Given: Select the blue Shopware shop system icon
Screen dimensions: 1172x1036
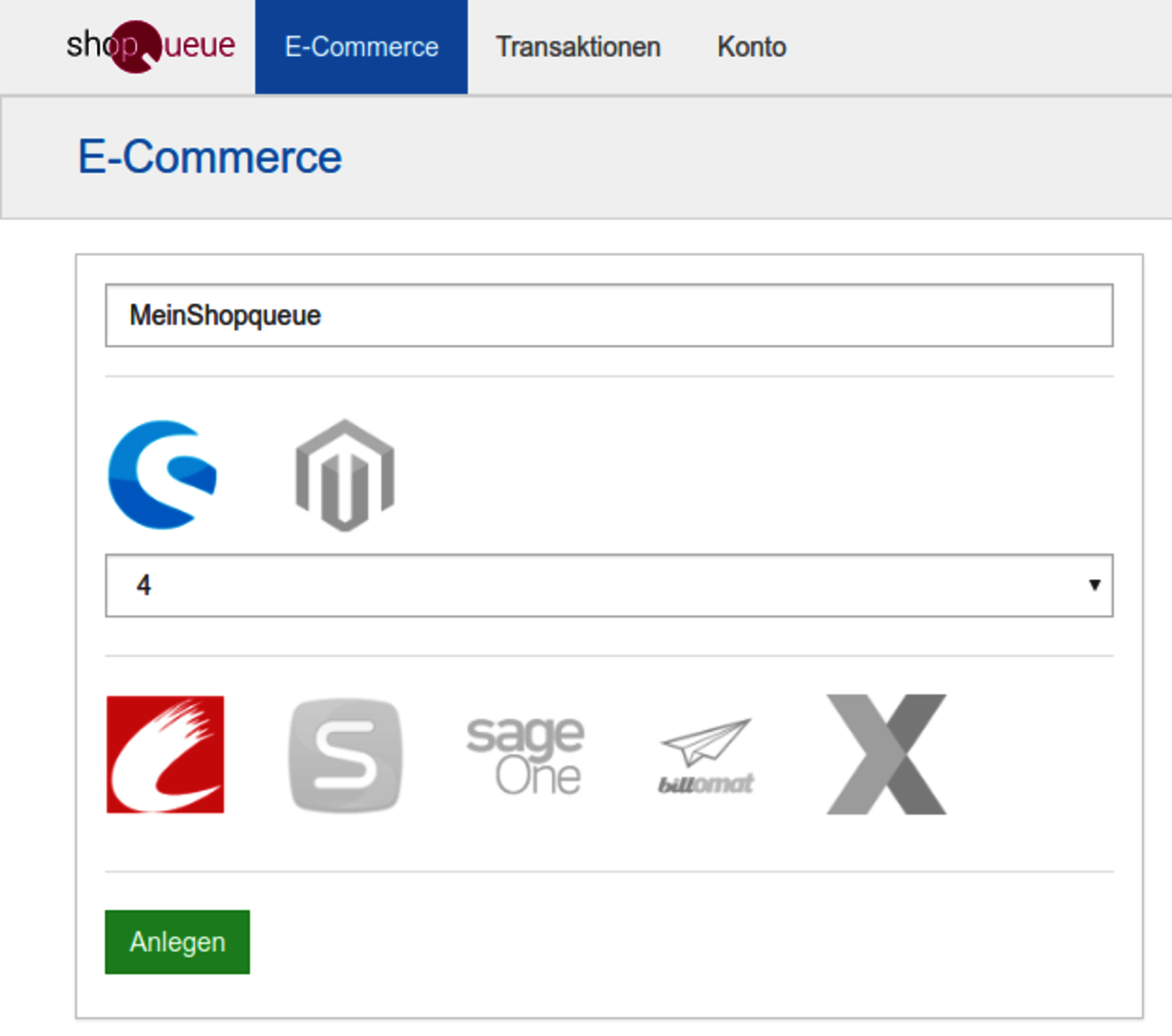Looking at the screenshot, I should click(162, 475).
